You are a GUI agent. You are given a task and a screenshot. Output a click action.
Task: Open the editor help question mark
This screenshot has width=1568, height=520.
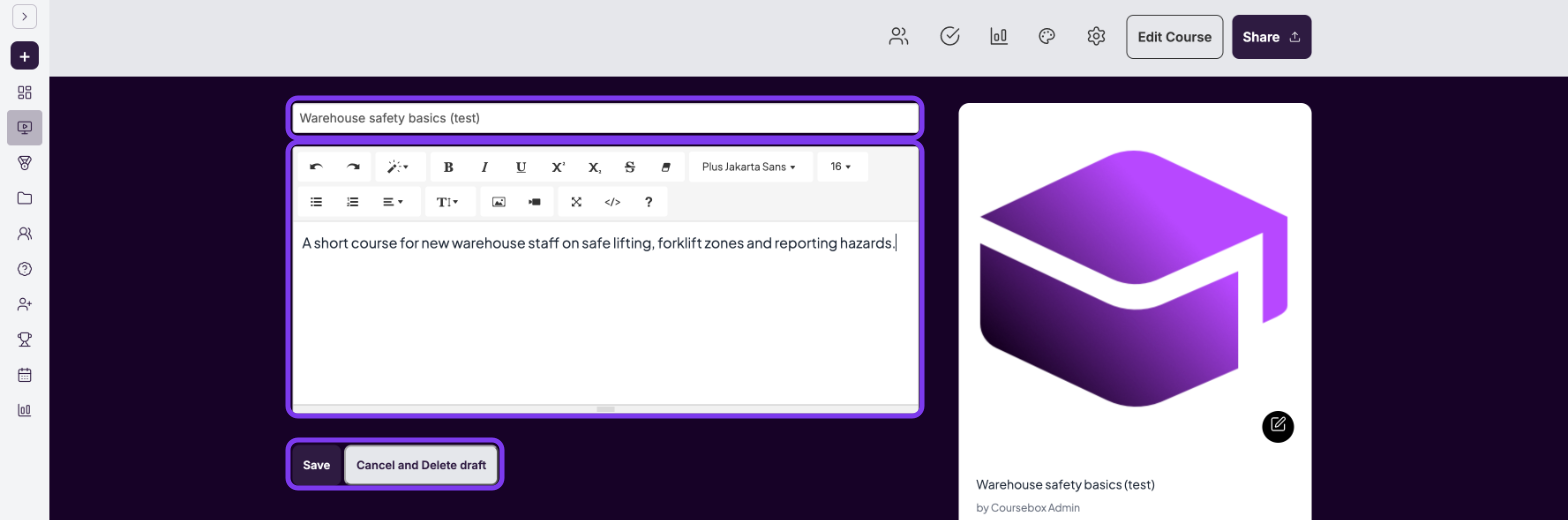649,202
